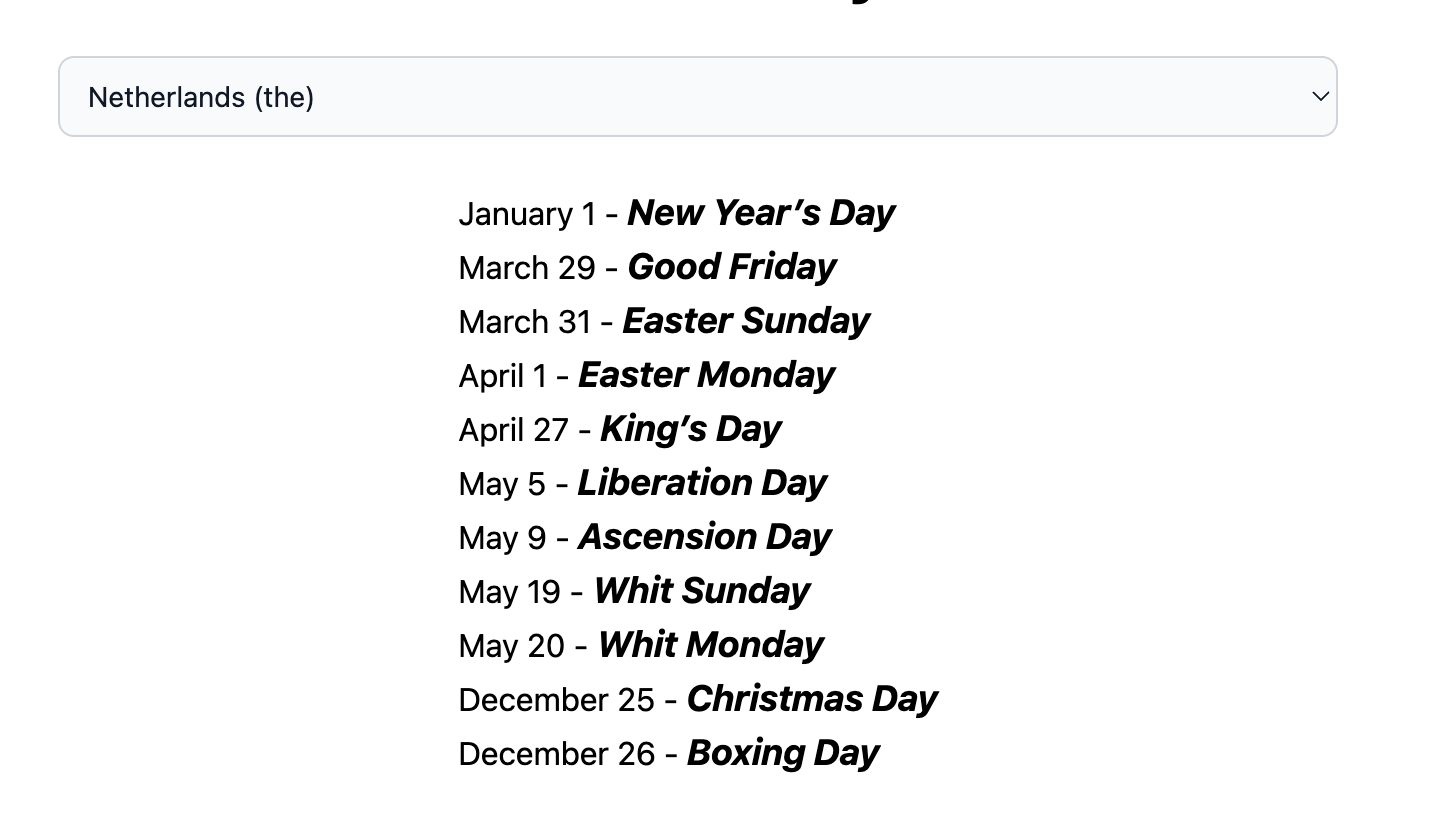Click the December 26 date label

click(557, 754)
